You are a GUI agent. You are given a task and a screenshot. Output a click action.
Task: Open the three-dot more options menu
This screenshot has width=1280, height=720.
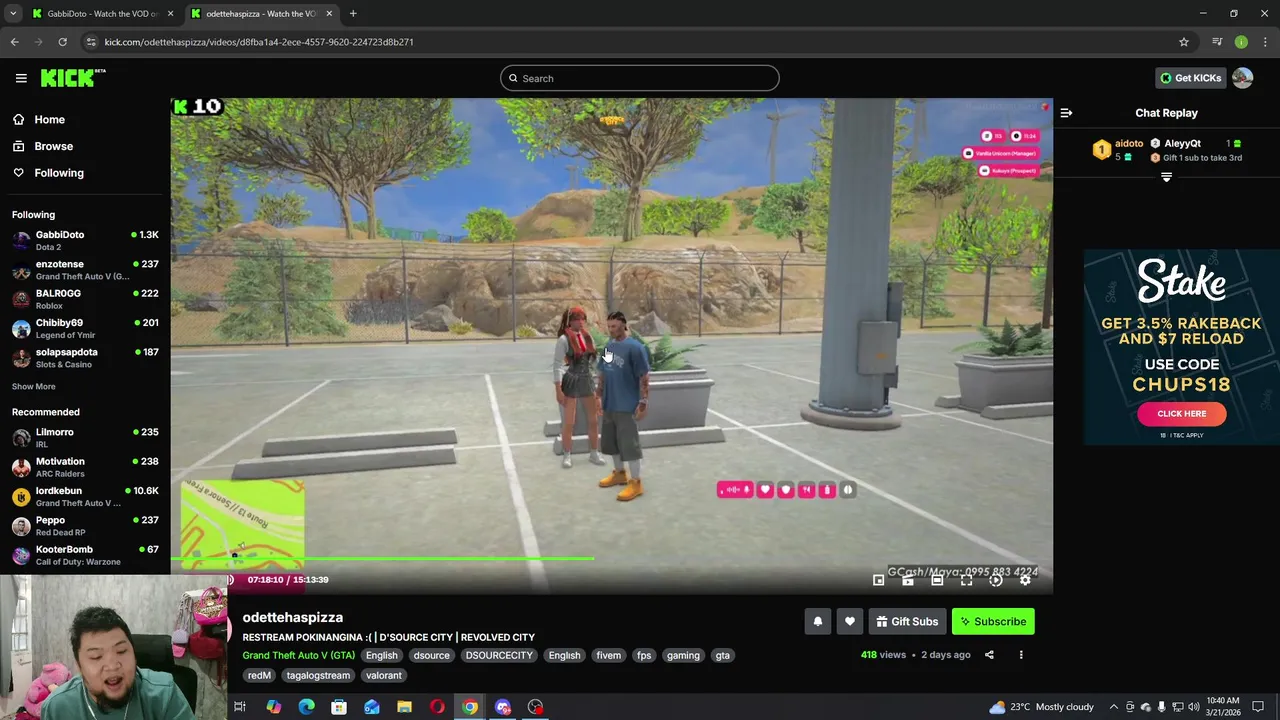click(x=1021, y=655)
